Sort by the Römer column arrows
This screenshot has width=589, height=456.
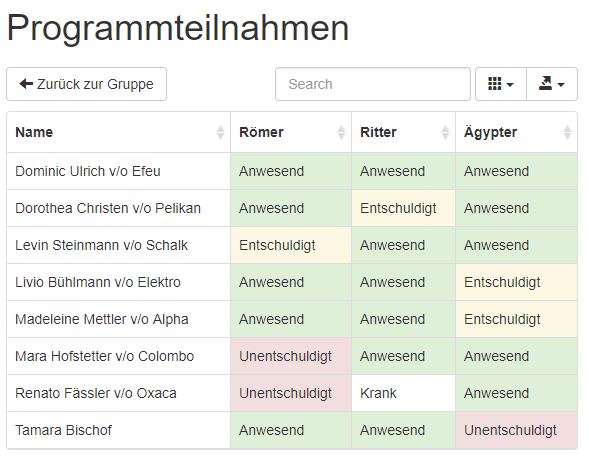tap(341, 132)
